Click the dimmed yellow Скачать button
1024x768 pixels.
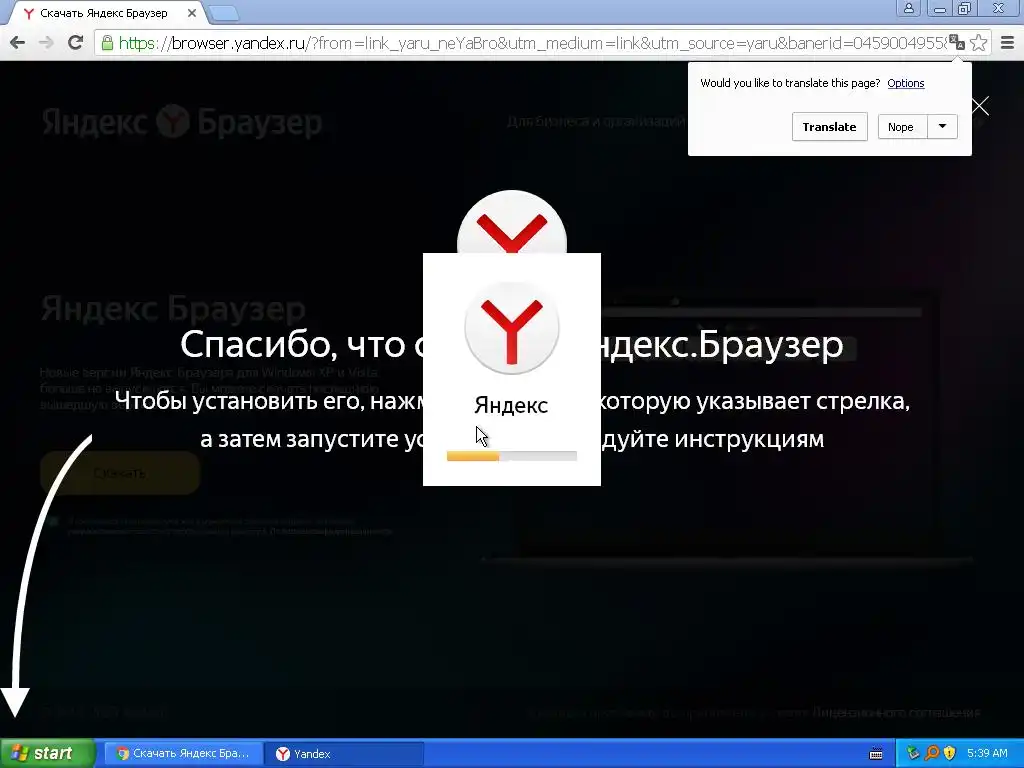click(120, 473)
